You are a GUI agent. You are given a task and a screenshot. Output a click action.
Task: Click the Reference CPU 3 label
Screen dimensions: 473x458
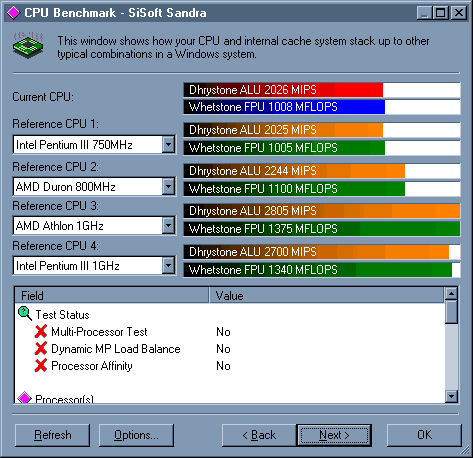(55, 206)
